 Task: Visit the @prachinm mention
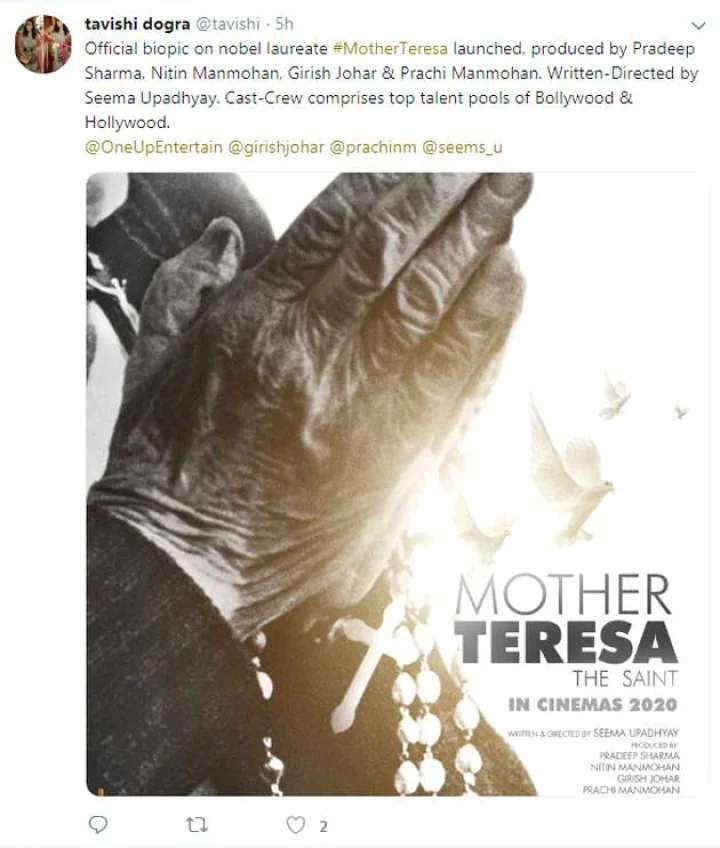pyautogui.click(x=373, y=147)
